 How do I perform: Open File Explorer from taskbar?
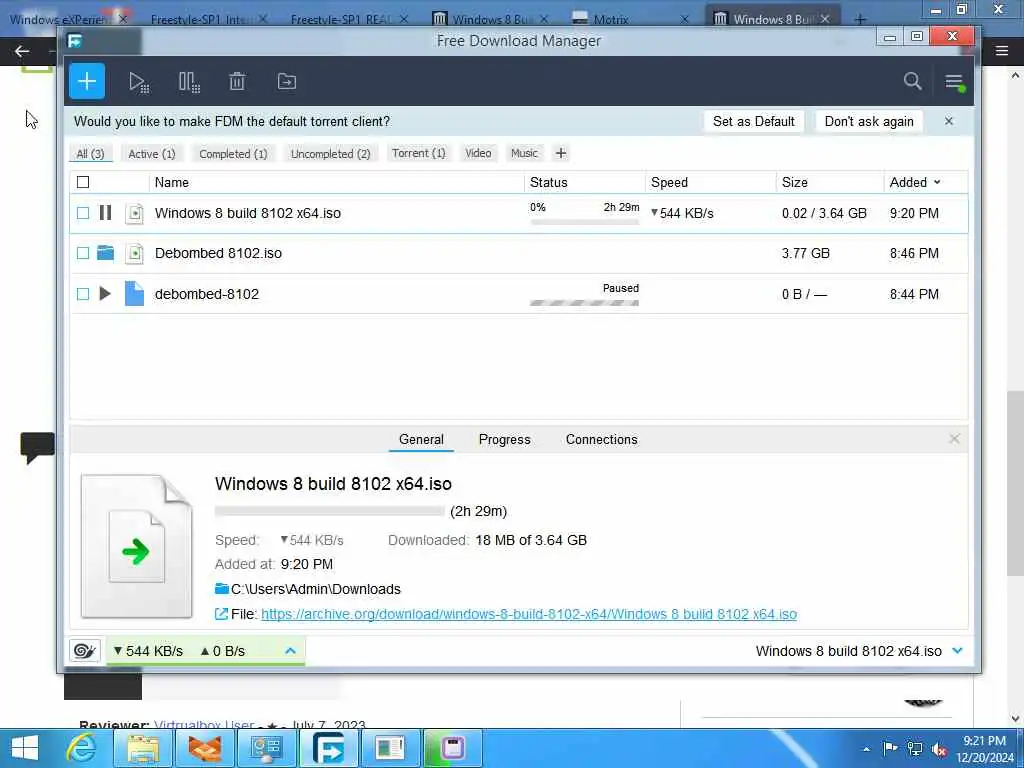pos(143,748)
